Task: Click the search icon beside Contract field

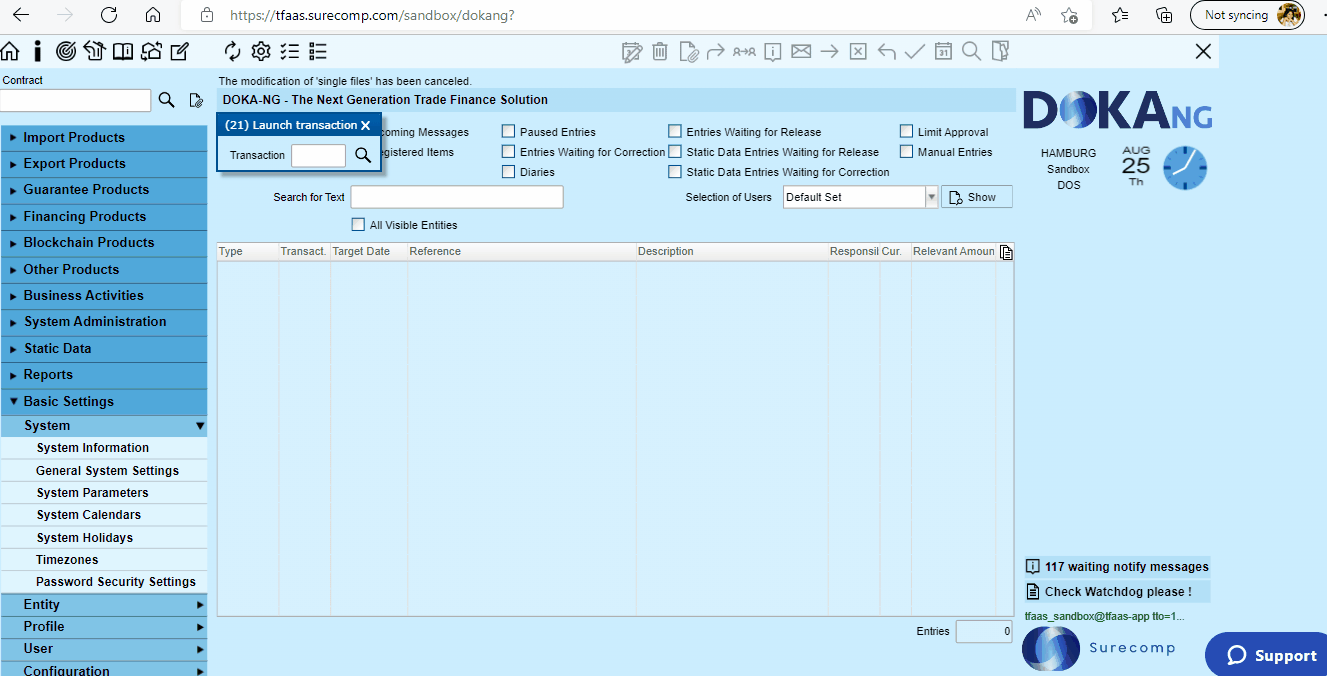Action: pos(167,100)
